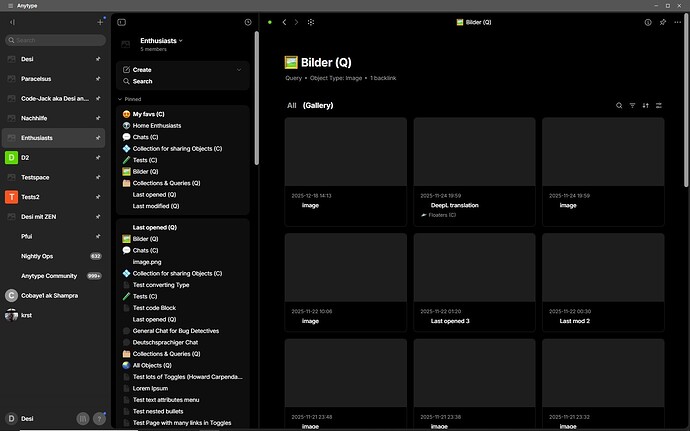690x431 pixels.
Task: Open the three-dots more menu
Action: coord(677,22)
